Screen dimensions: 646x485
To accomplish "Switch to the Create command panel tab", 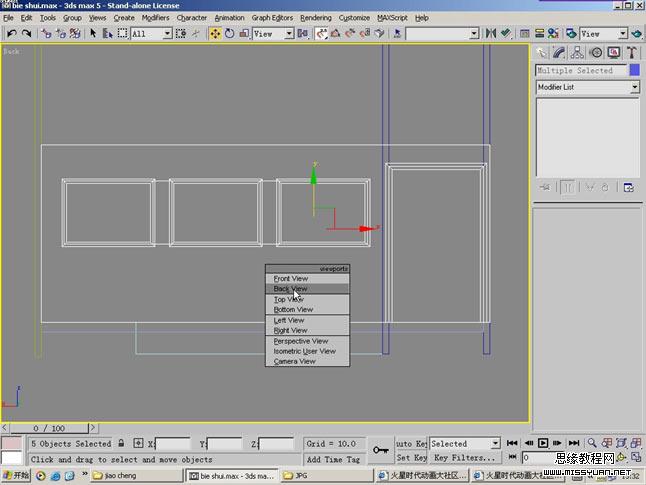I will click(x=541, y=52).
